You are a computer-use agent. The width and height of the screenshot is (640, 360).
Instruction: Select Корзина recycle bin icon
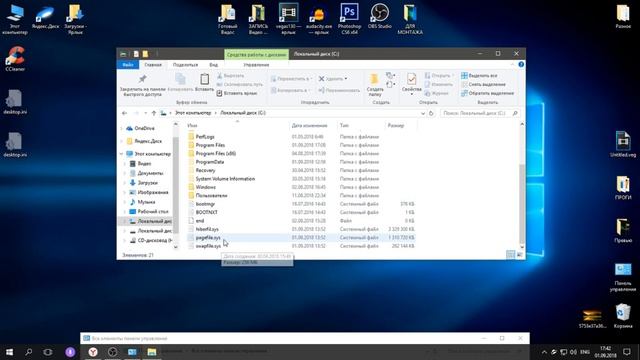(623, 316)
